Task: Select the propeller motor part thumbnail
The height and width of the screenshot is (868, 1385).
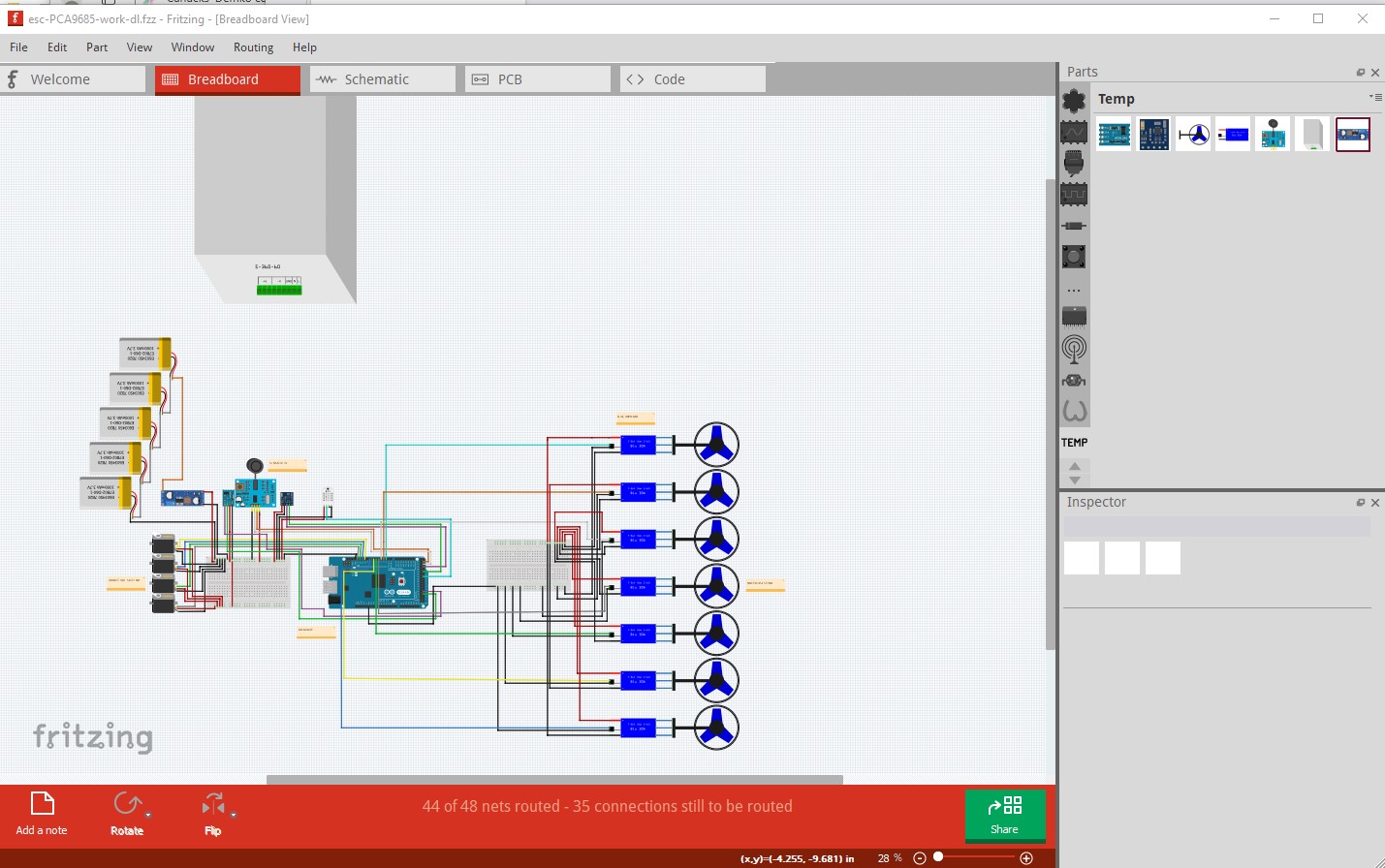Action: pos(1194,135)
